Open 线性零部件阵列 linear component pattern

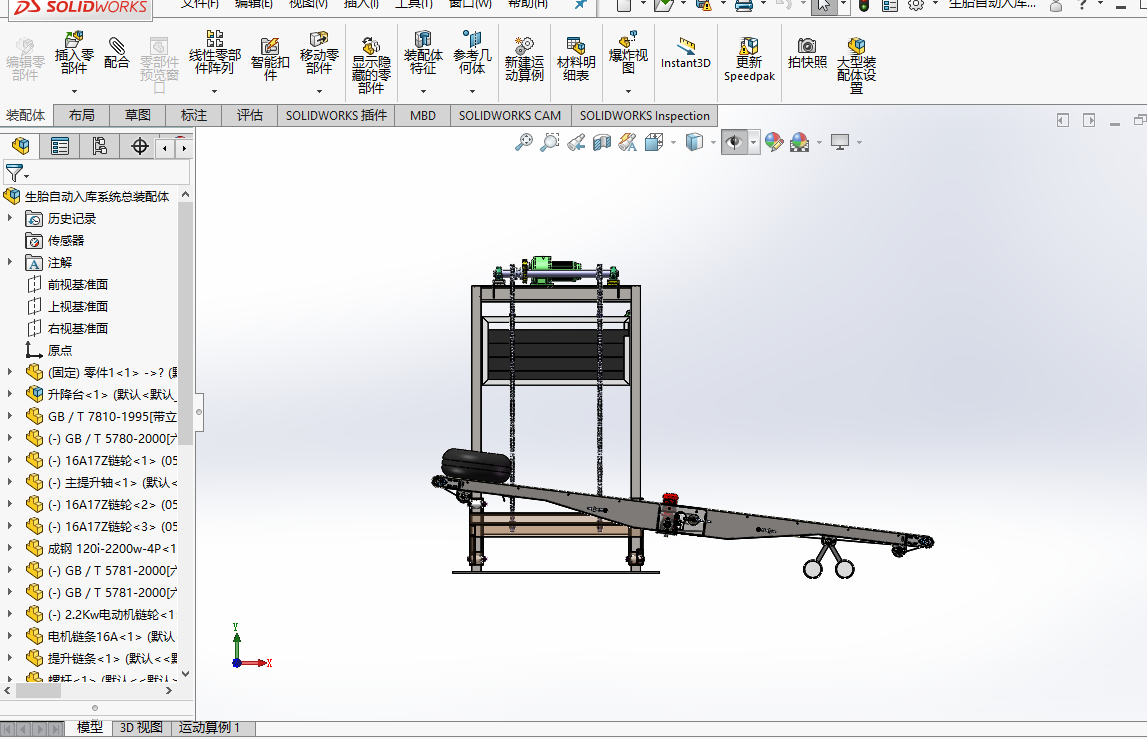click(214, 53)
